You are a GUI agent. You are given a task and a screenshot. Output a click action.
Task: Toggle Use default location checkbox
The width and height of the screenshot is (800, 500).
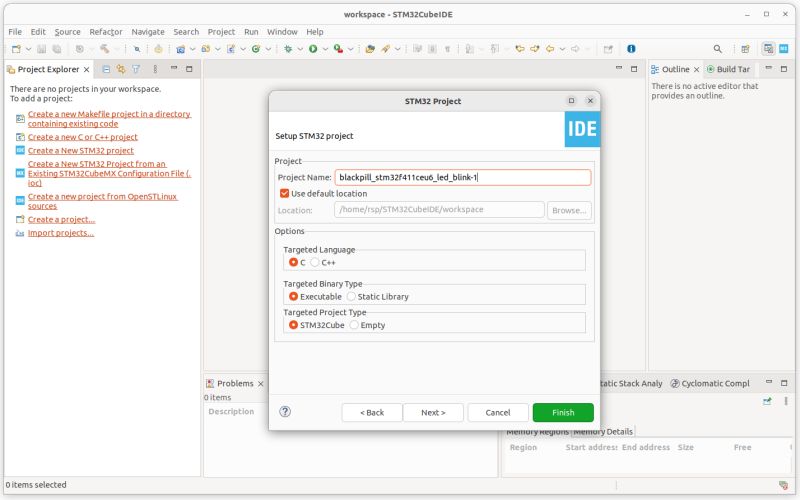285,193
